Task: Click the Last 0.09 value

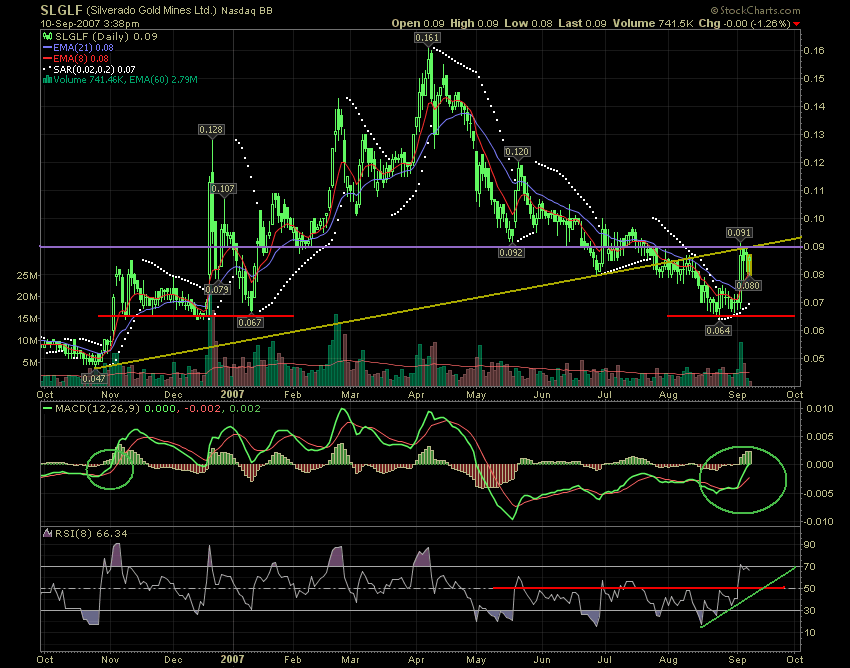Action: point(582,23)
